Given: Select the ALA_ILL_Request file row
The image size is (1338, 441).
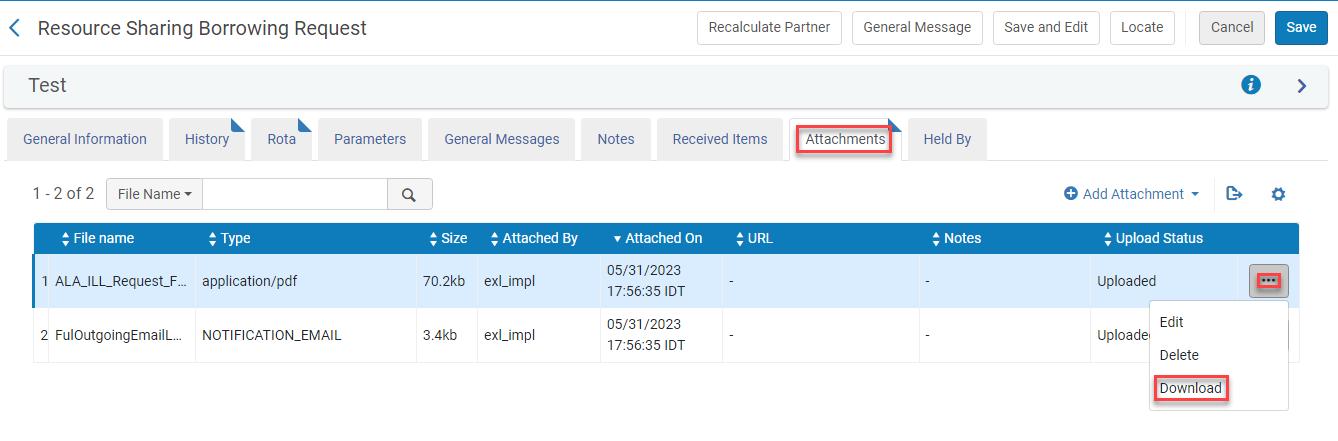Looking at the screenshot, I should click(120, 281).
